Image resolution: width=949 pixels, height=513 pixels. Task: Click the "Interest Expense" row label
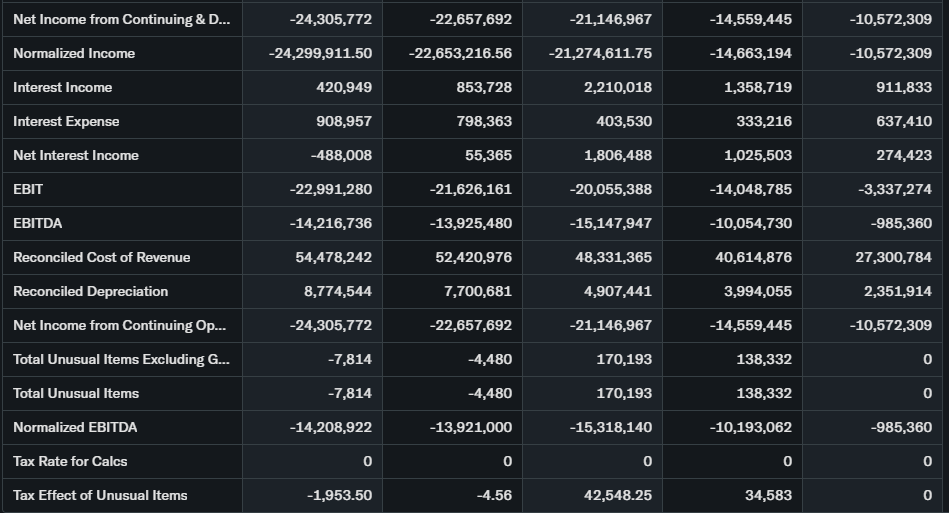point(66,121)
